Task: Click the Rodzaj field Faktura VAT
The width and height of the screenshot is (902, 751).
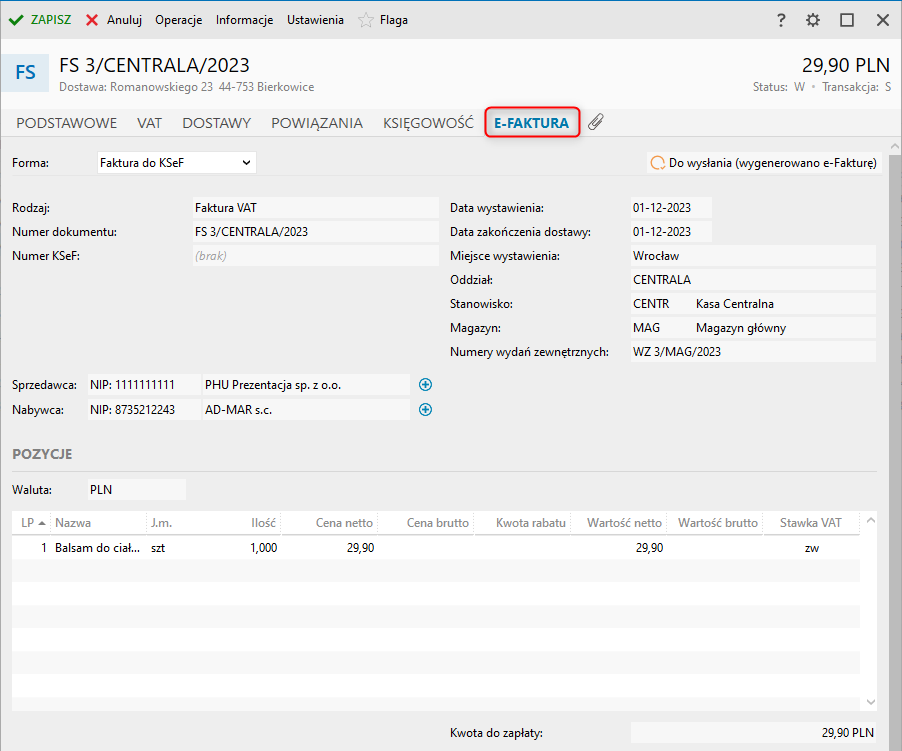Action: pos(316,208)
